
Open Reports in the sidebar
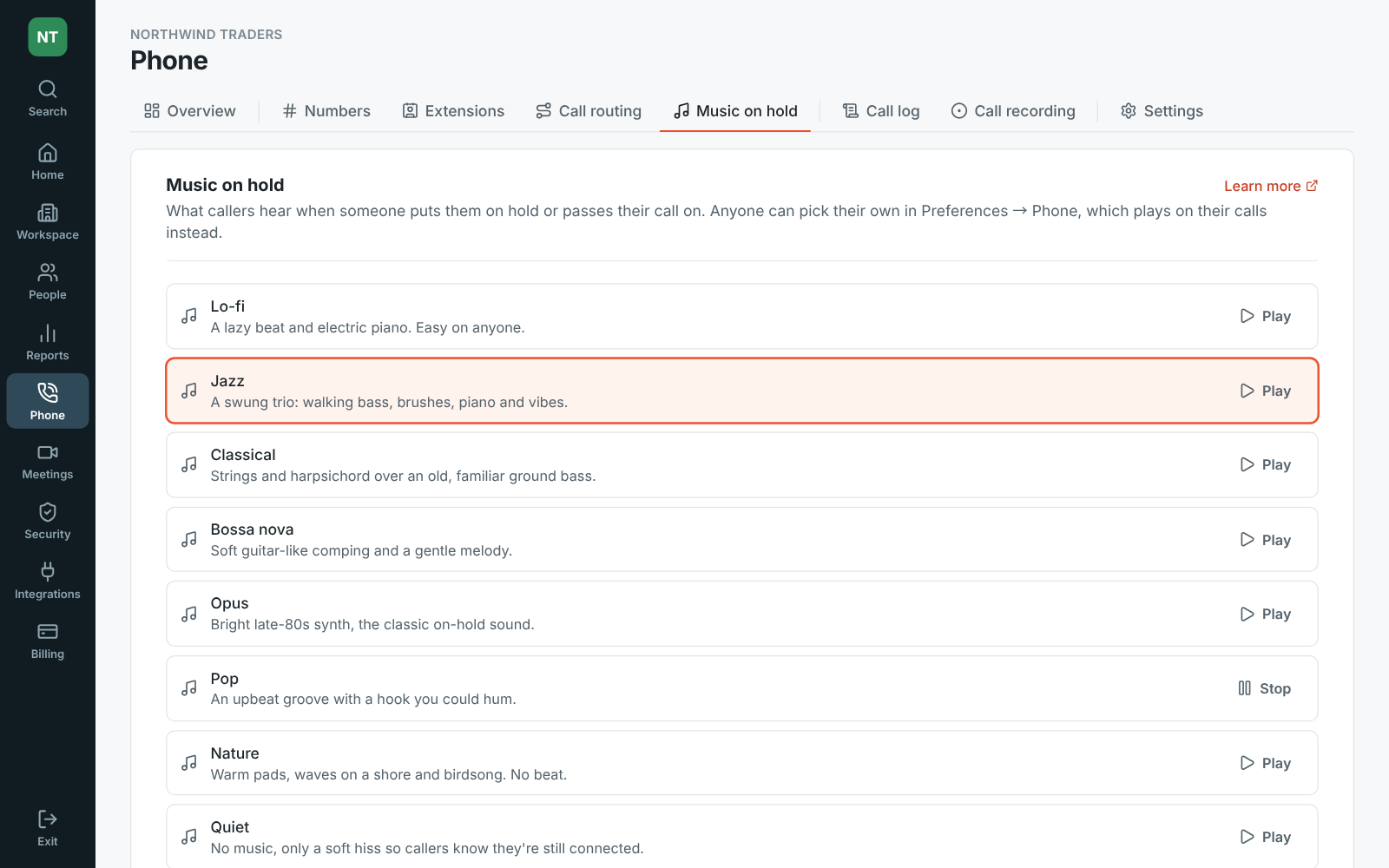pos(48,342)
